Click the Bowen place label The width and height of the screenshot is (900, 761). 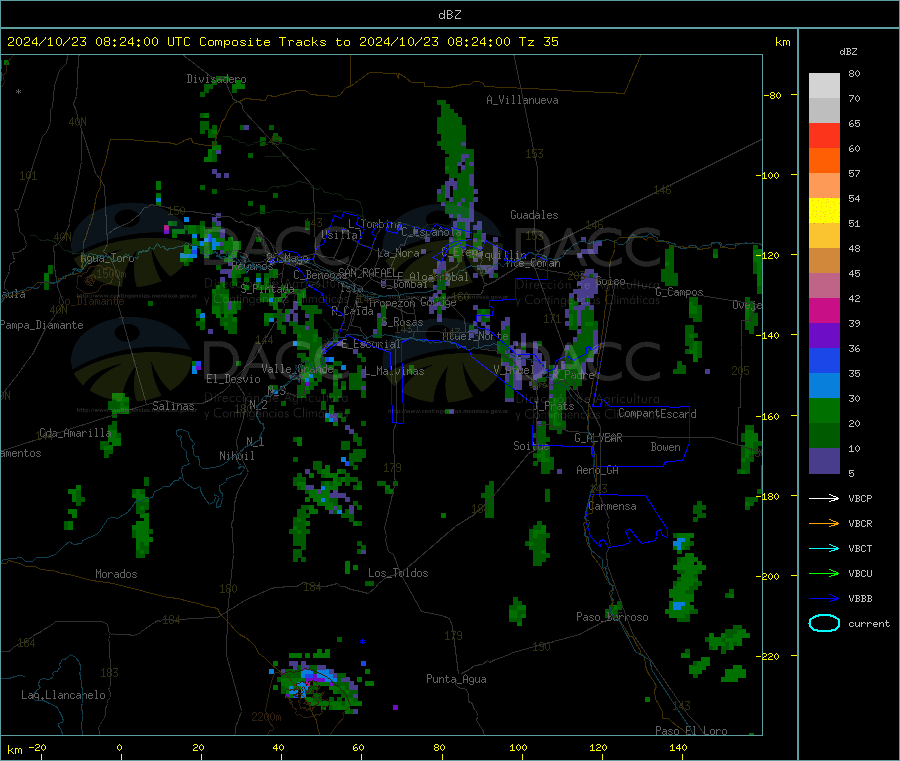click(665, 447)
